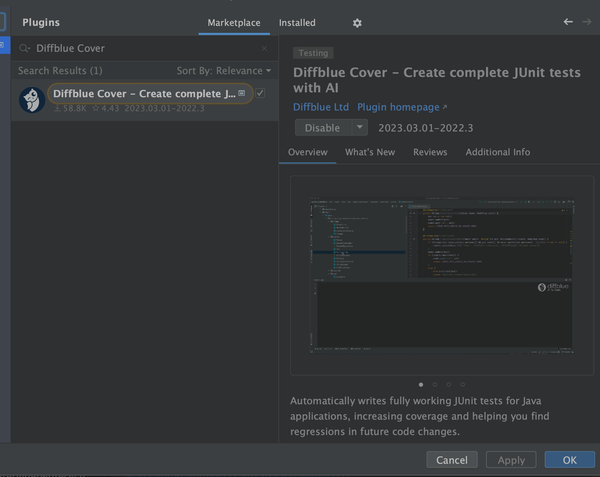The width and height of the screenshot is (600, 477).
Task: Toggle the Diffblue Cover enabled checkbox
Action: (x=260, y=93)
